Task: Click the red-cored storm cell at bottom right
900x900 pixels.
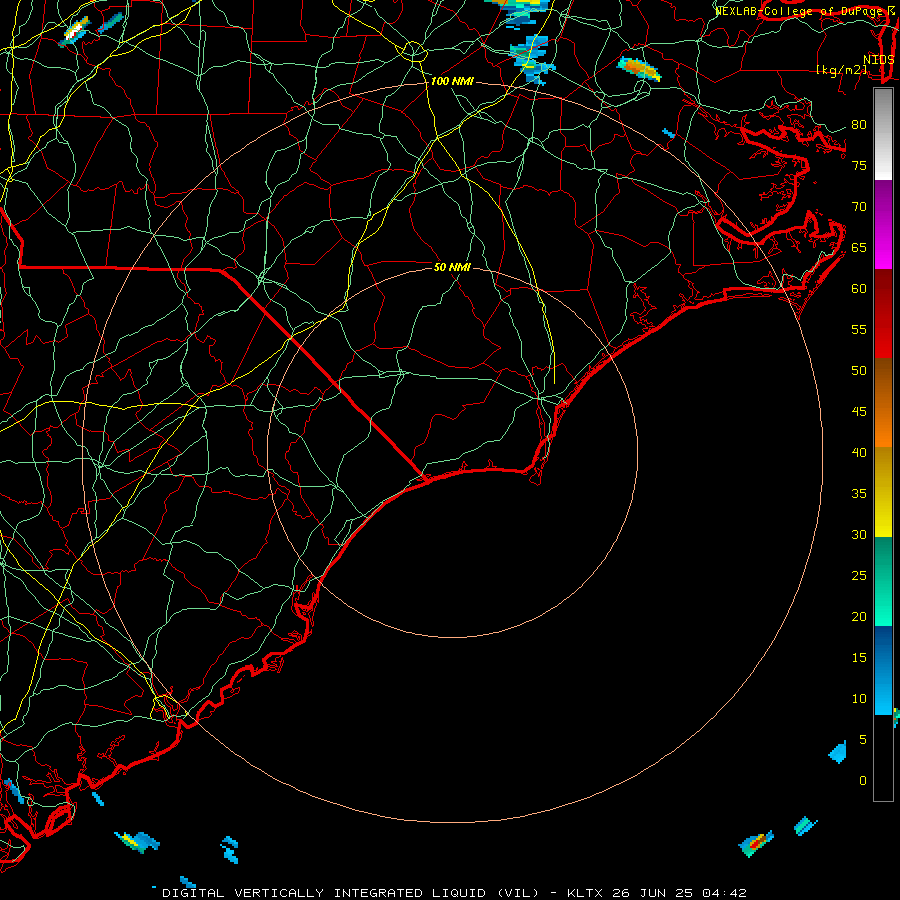Action: pos(755,844)
